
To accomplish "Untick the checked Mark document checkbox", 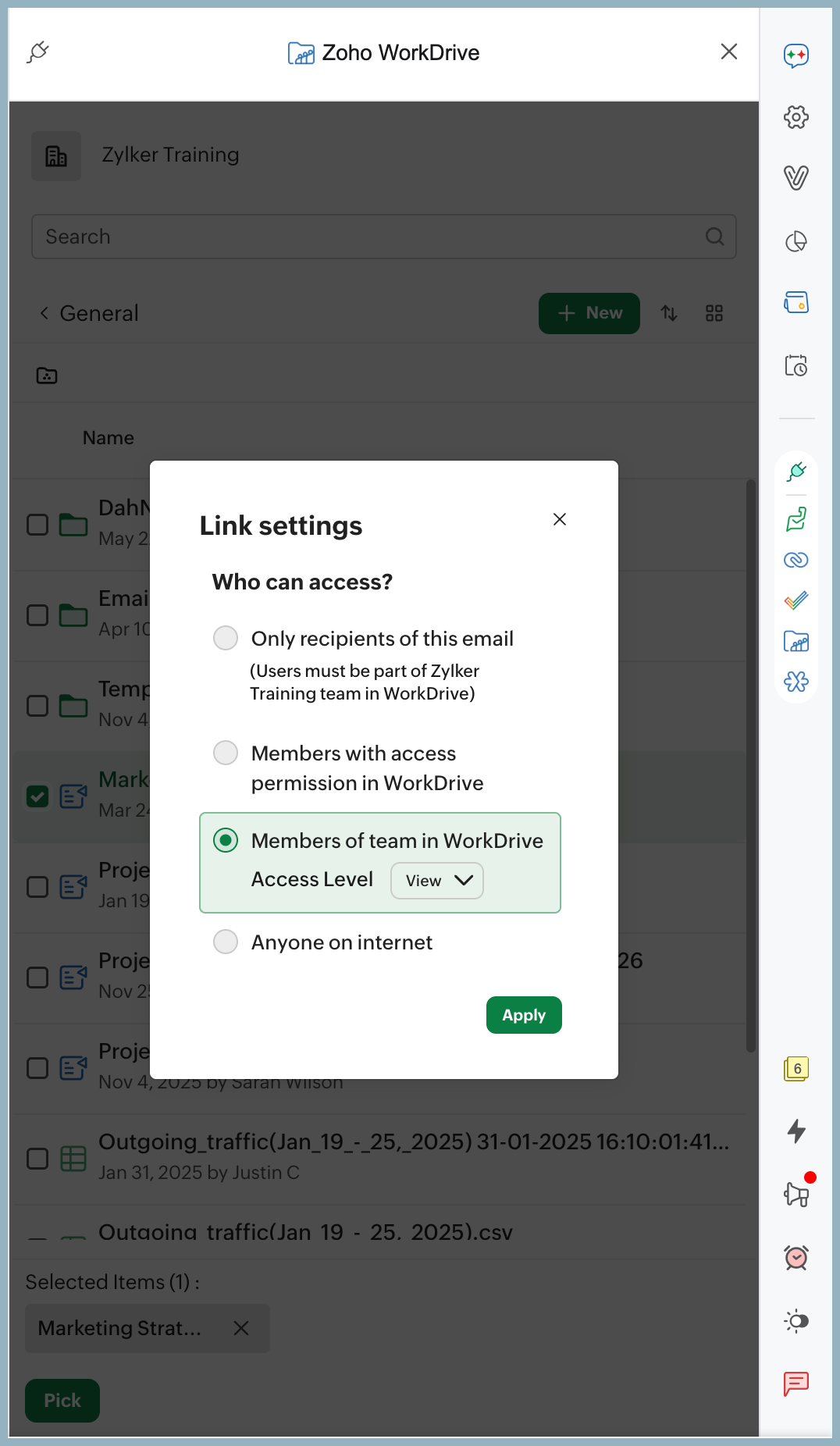I will point(37,796).
